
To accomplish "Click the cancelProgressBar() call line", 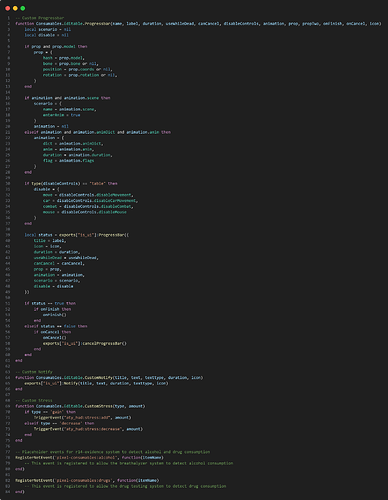I will [x=85, y=343].
